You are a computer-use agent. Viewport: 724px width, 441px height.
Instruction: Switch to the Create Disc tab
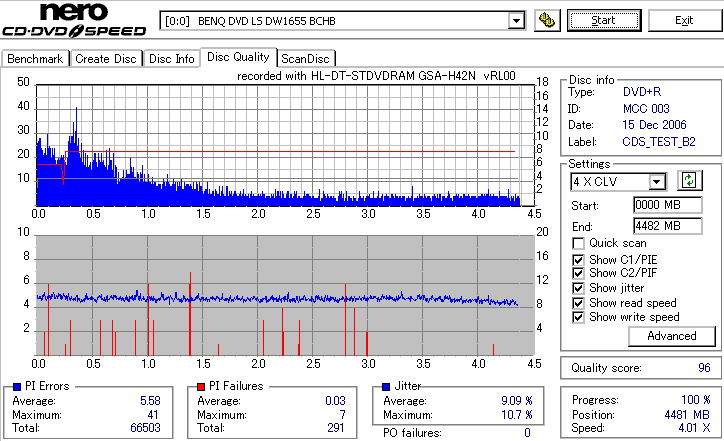click(x=106, y=59)
